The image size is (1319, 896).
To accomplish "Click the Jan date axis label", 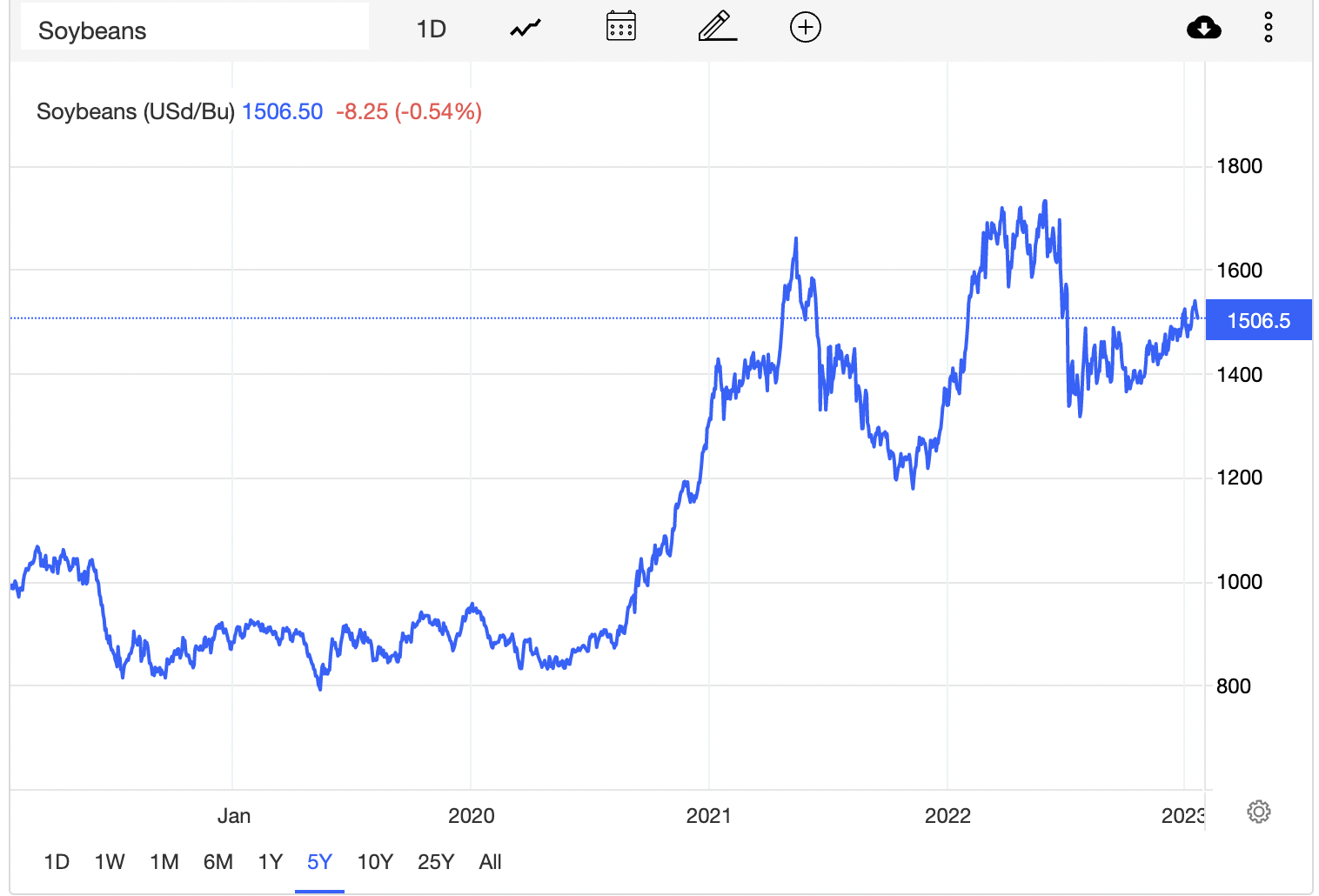I will click(234, 816).
